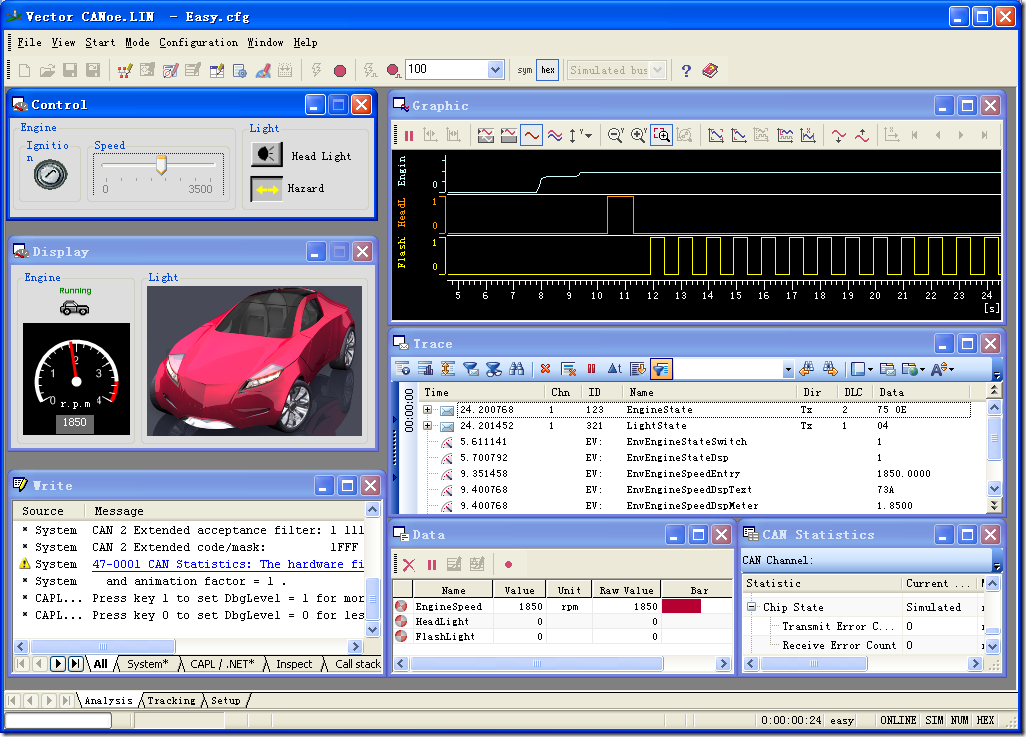Viewport: 1026px width, 737px height.
Task: Click the help question mark icon
Action: [686, 70]
